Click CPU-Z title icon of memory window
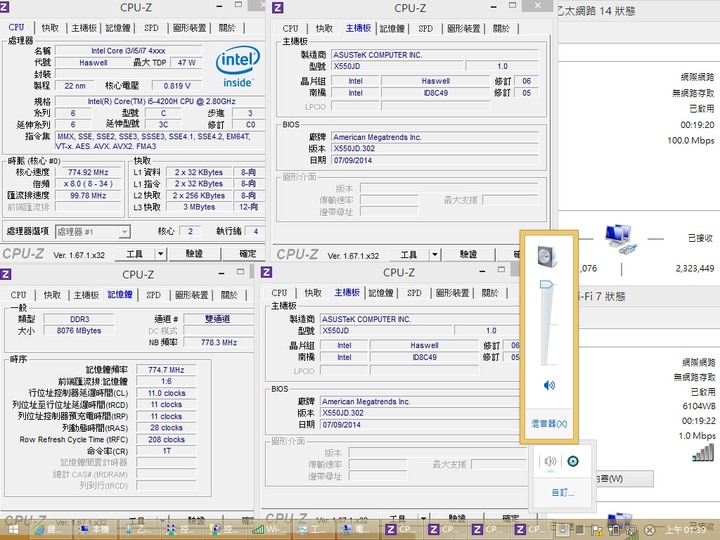Screen dimensions: 720x540 pos(6,275)
